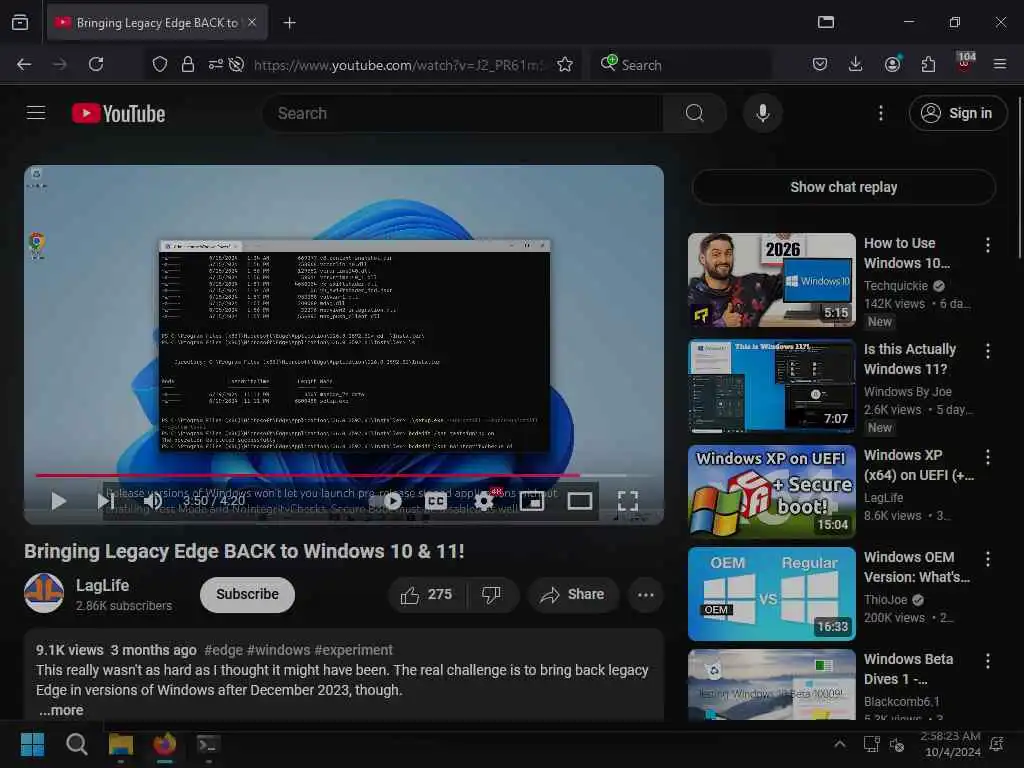
Task: Play the video
Action: (x=58, y=501)
